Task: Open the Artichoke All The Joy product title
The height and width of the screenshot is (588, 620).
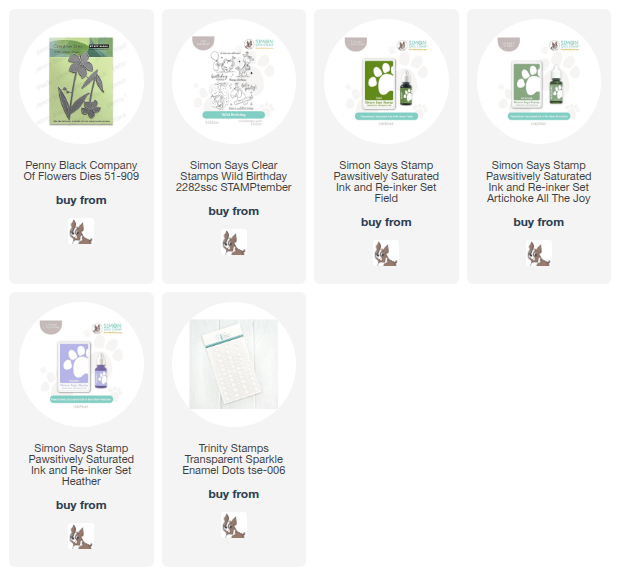Action: 539,182
